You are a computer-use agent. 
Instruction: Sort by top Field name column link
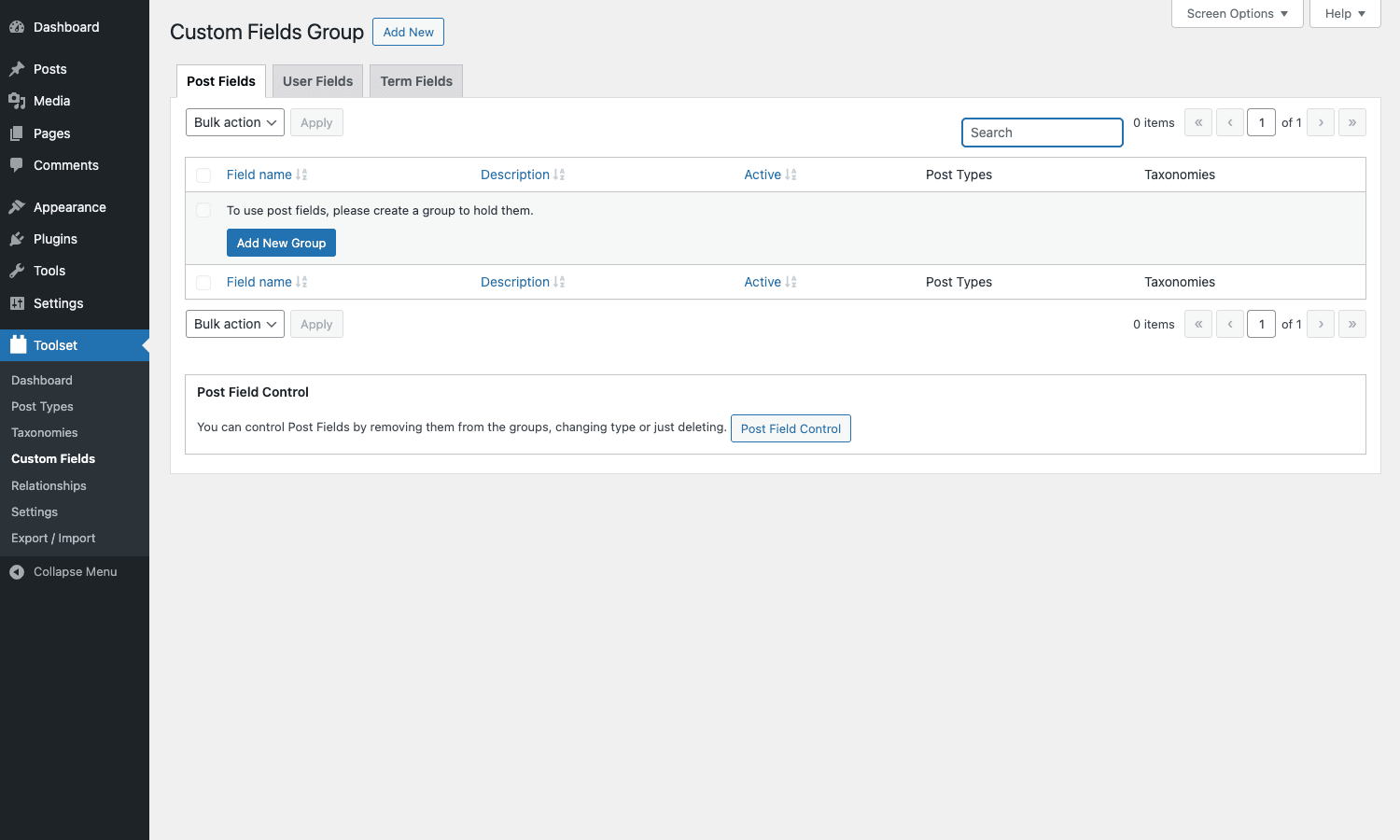(x=259, y=175)
